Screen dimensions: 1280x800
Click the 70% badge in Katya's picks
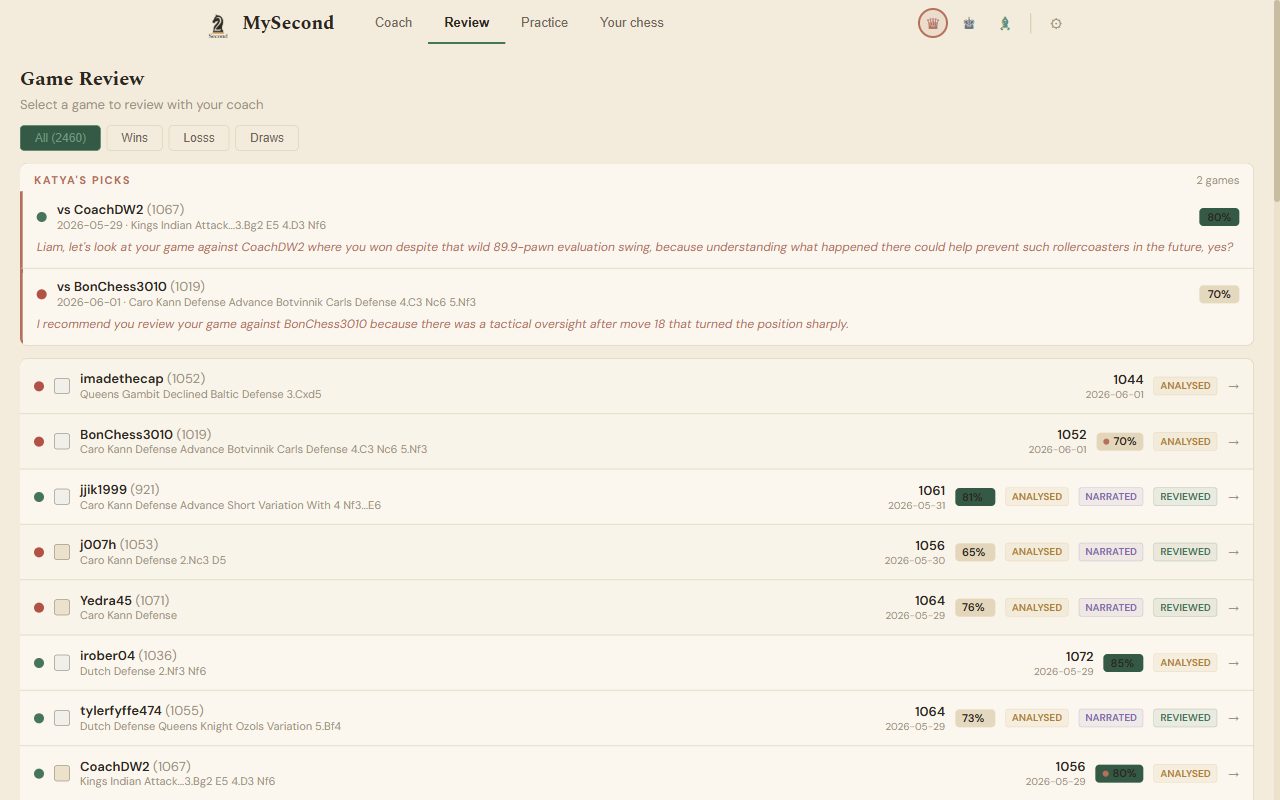(1219, 294)
